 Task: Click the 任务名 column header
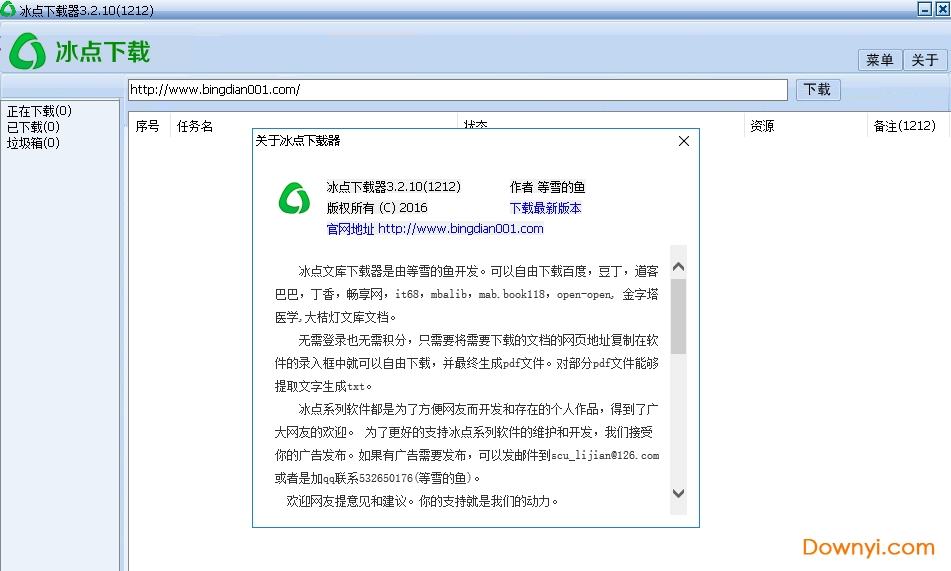[195, 126]
